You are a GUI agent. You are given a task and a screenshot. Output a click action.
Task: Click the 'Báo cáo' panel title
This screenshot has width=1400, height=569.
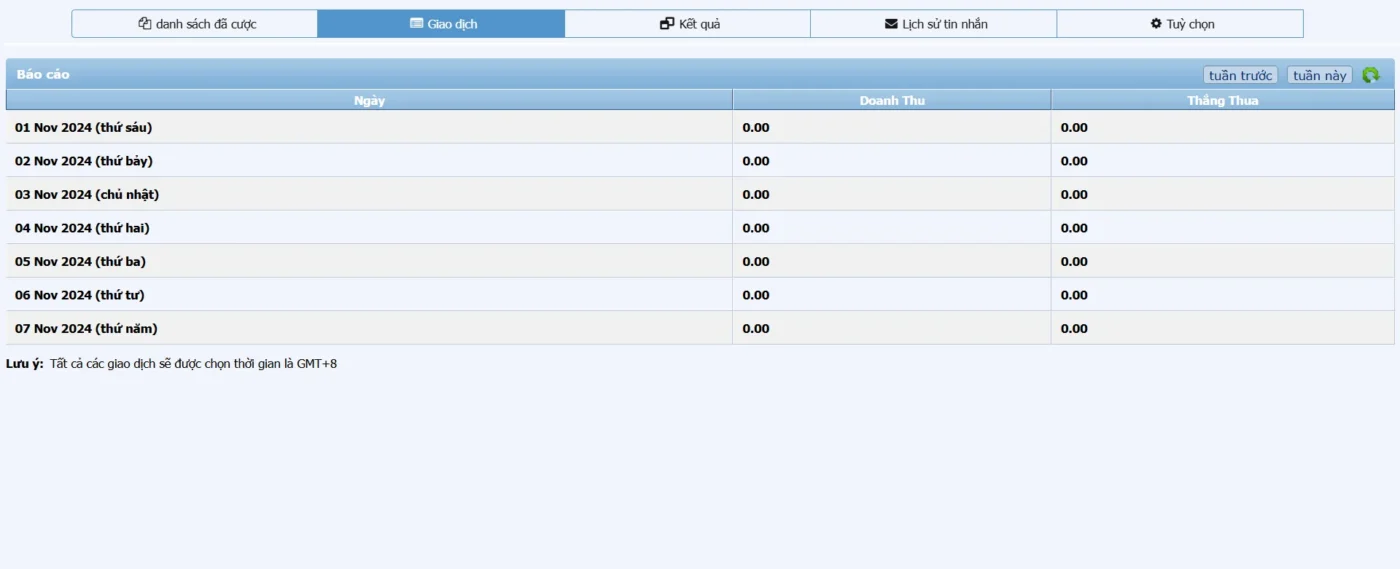click(x=43, y=75)
